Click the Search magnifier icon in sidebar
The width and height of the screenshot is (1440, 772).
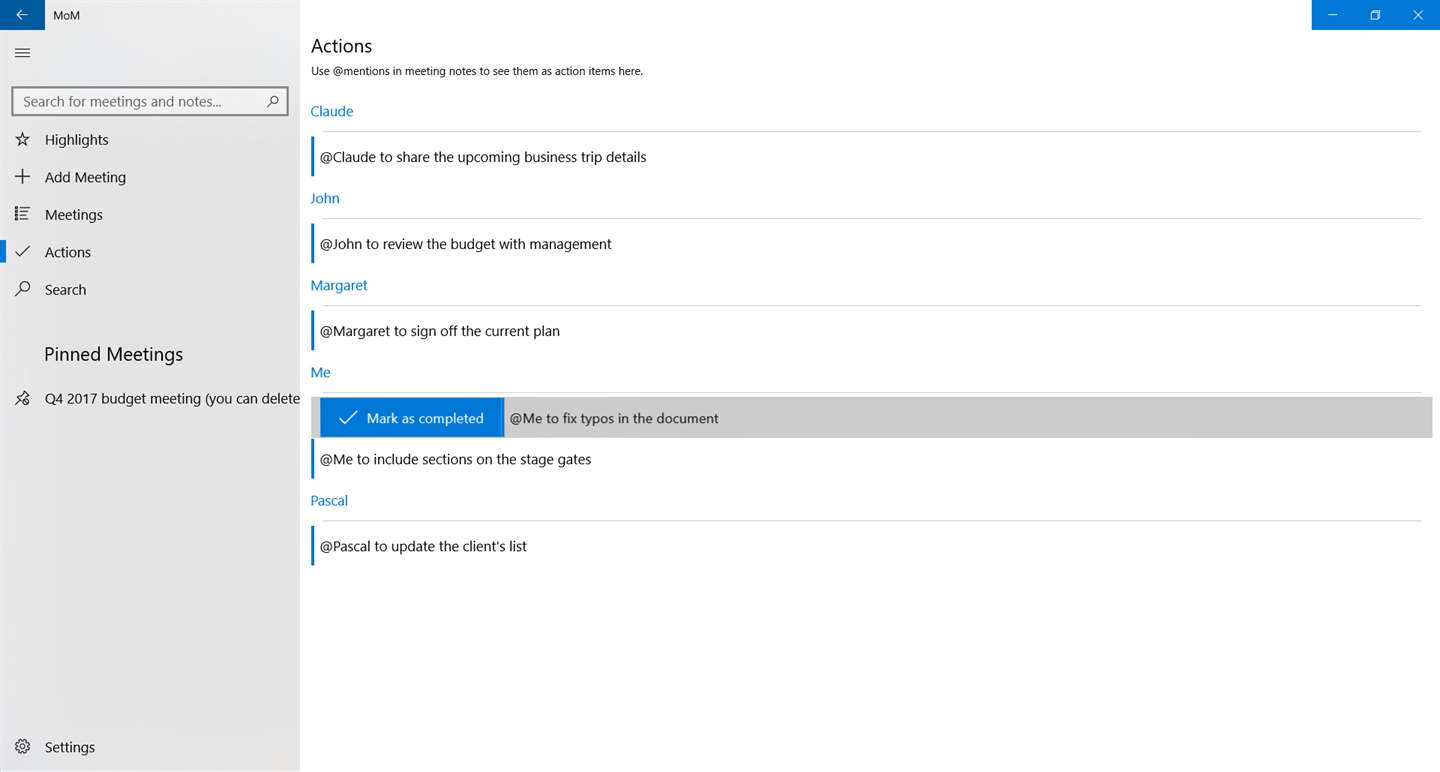pyautogui.click(x=22, y=289)
